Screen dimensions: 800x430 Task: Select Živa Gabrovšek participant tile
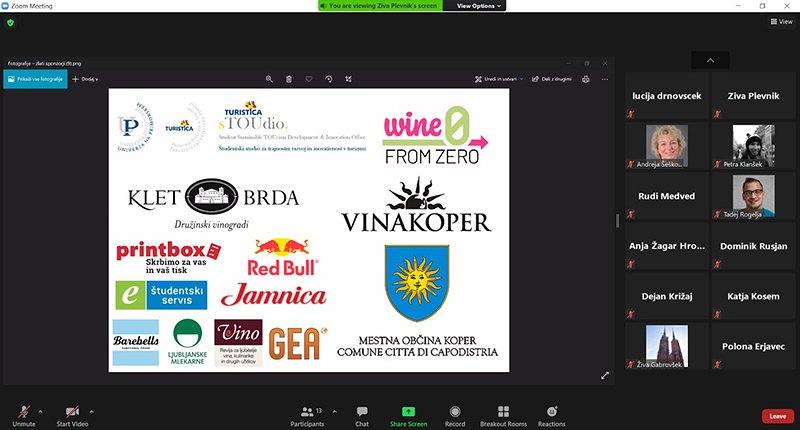[667, 346]
